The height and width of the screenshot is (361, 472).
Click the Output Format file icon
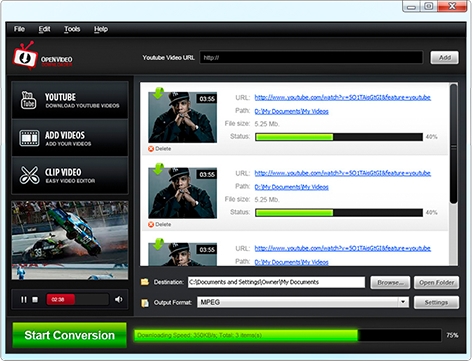point(145,303)
